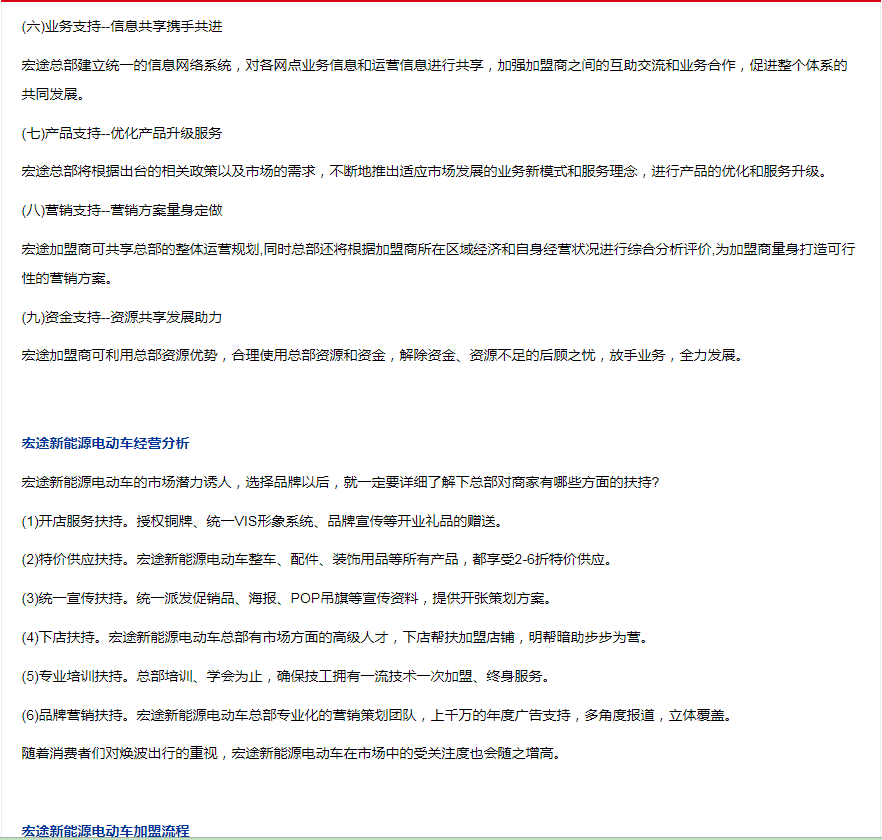This screenshot has height=840, width=882.
Task: Click the heading "(九)资金支持--资源共享发展助力"
Action: pyautogui.click(x=122, y=317)
